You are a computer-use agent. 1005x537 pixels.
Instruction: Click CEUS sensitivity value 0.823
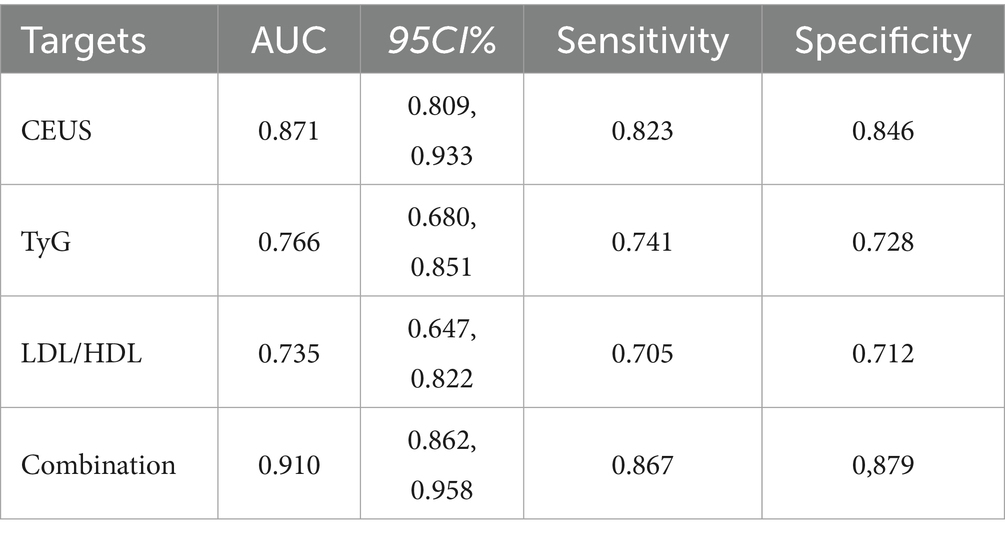(x=643, y=130)
